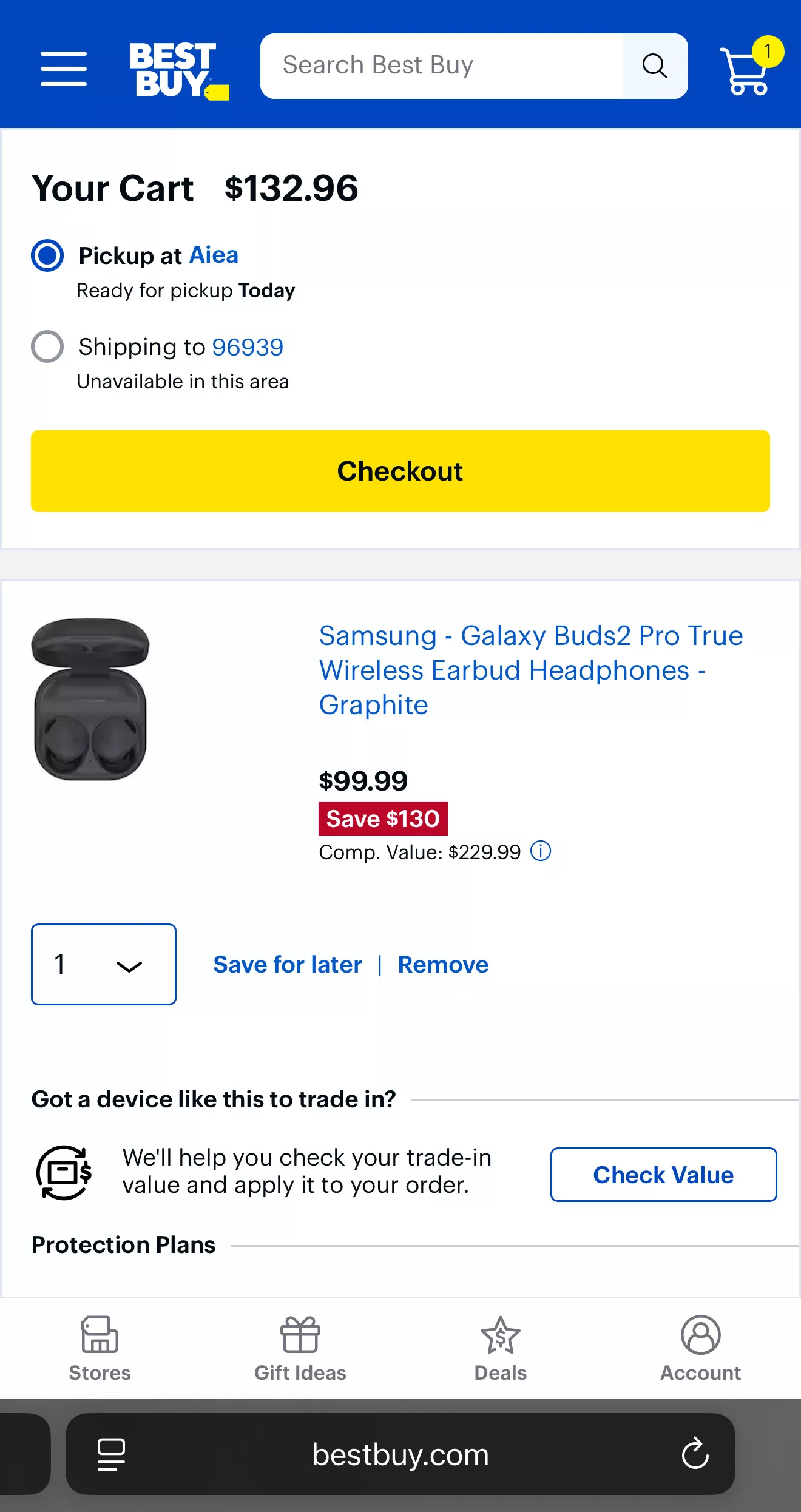Select the Pickup at Aiea option
This screenshot has height=1512, width=801.
click(x=47, y=255)
